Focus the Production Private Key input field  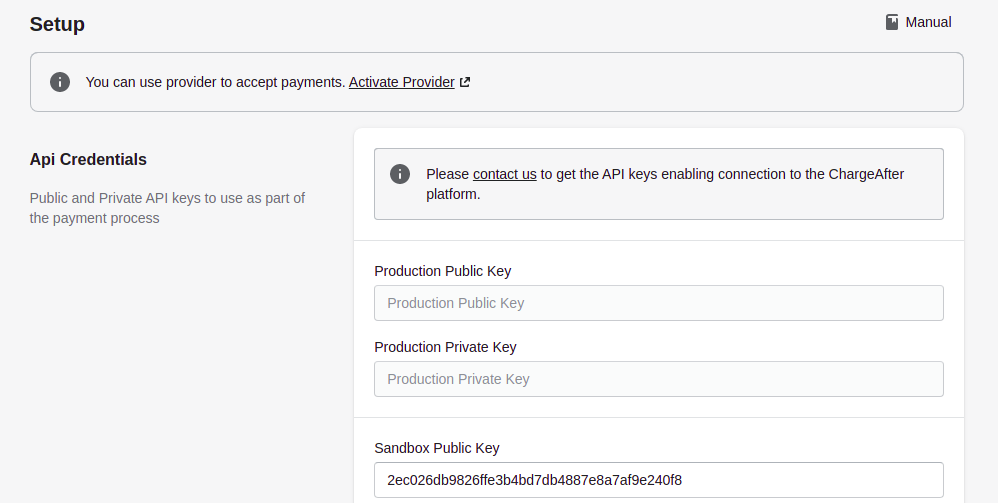tap(658, 379)
